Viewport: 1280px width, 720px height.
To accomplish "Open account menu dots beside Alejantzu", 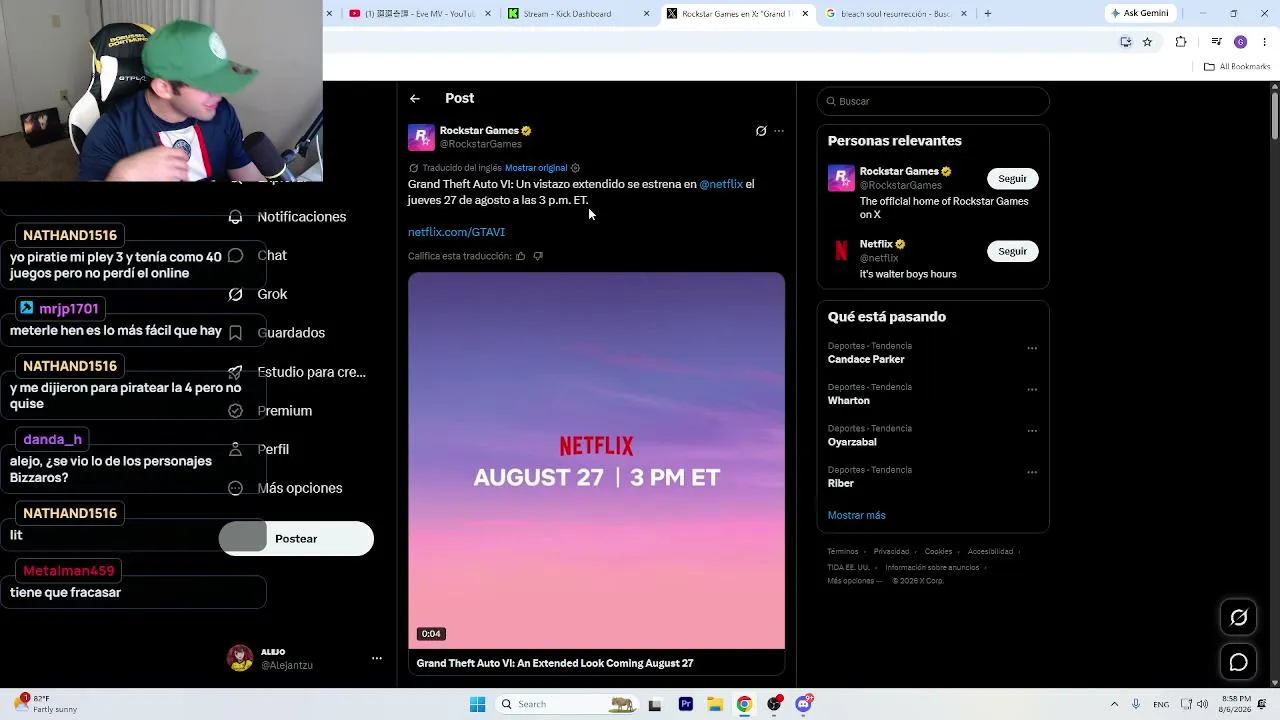I will tap(377, 658).
